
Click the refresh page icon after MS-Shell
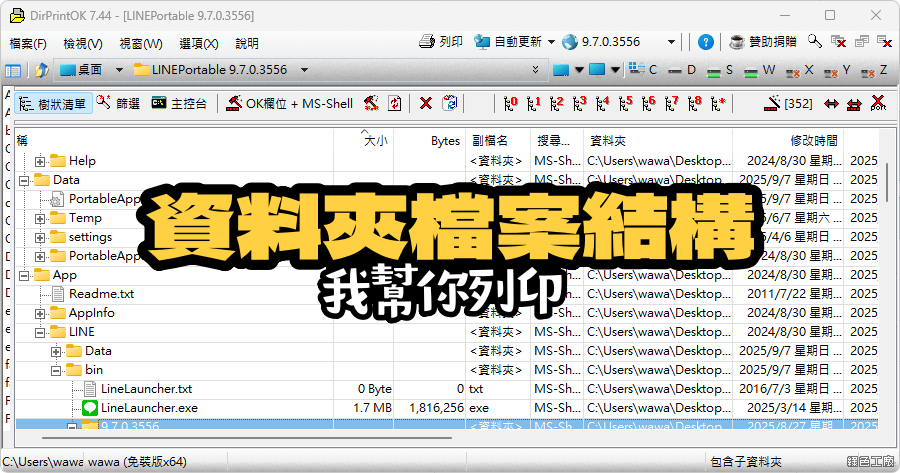[394, 103]
